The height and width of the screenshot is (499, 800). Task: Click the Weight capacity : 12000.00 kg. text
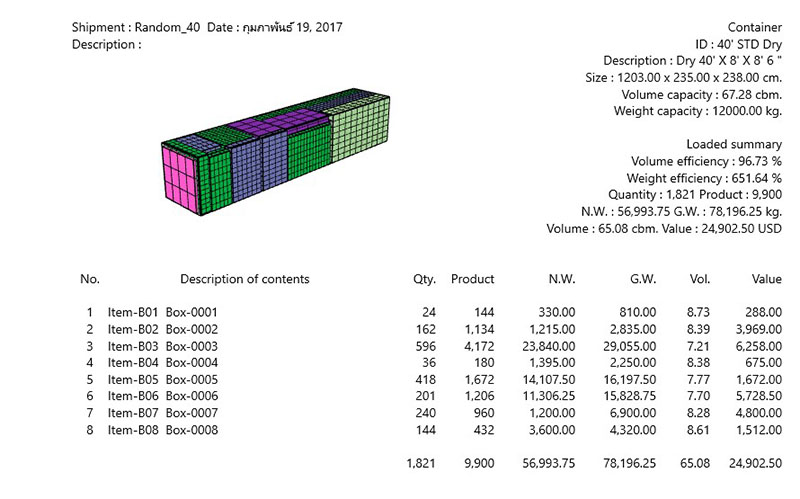point(697,111)
